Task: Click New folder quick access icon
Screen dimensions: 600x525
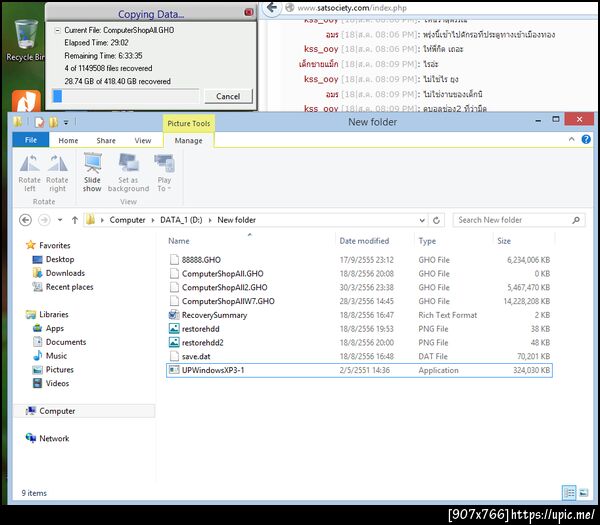Action: coord(53,122)
